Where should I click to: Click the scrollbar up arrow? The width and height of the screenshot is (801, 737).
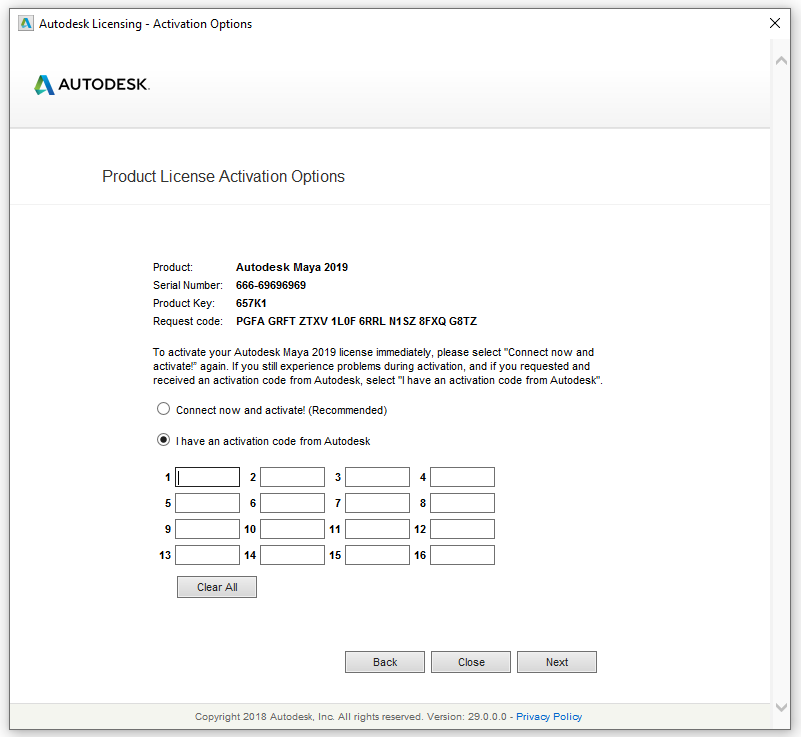(782, 59)
